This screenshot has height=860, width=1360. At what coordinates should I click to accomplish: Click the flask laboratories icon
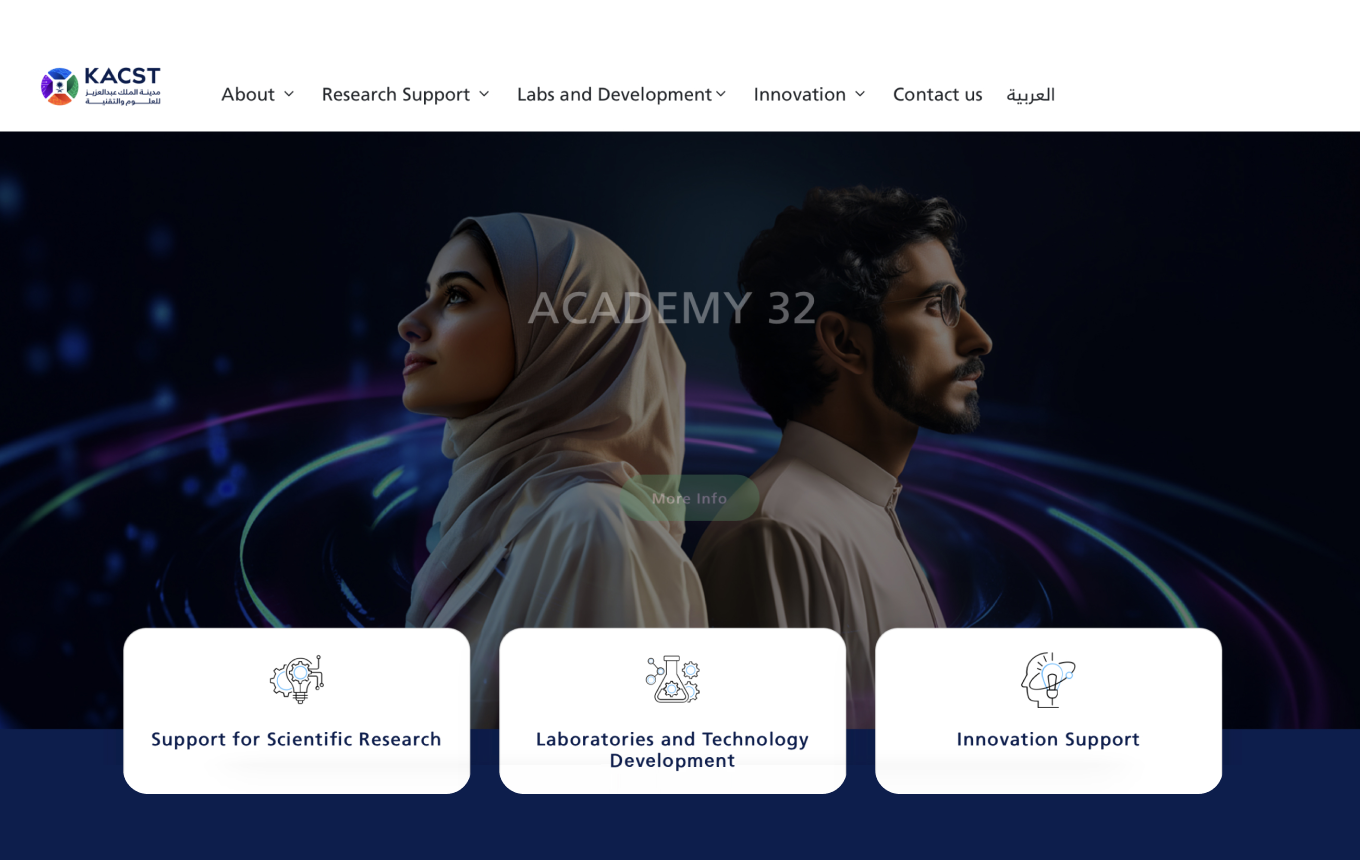pos(672,679)
